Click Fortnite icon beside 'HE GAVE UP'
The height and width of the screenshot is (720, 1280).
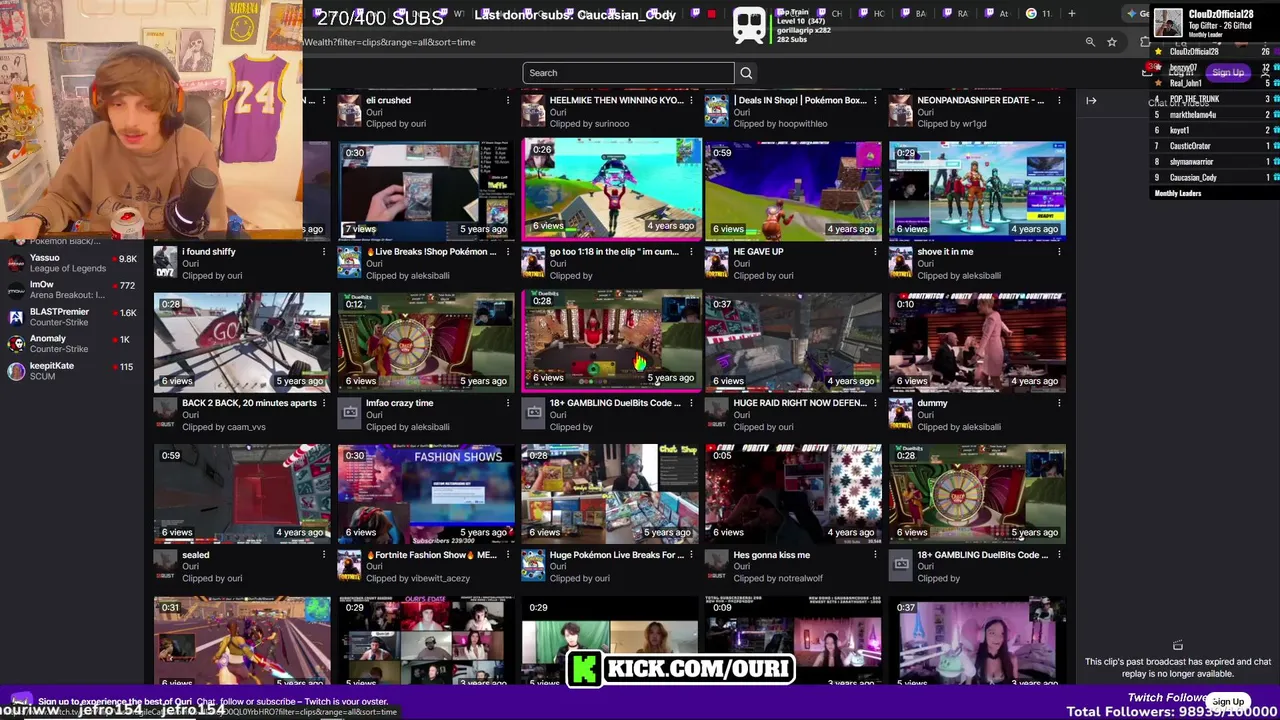(717, 264)
